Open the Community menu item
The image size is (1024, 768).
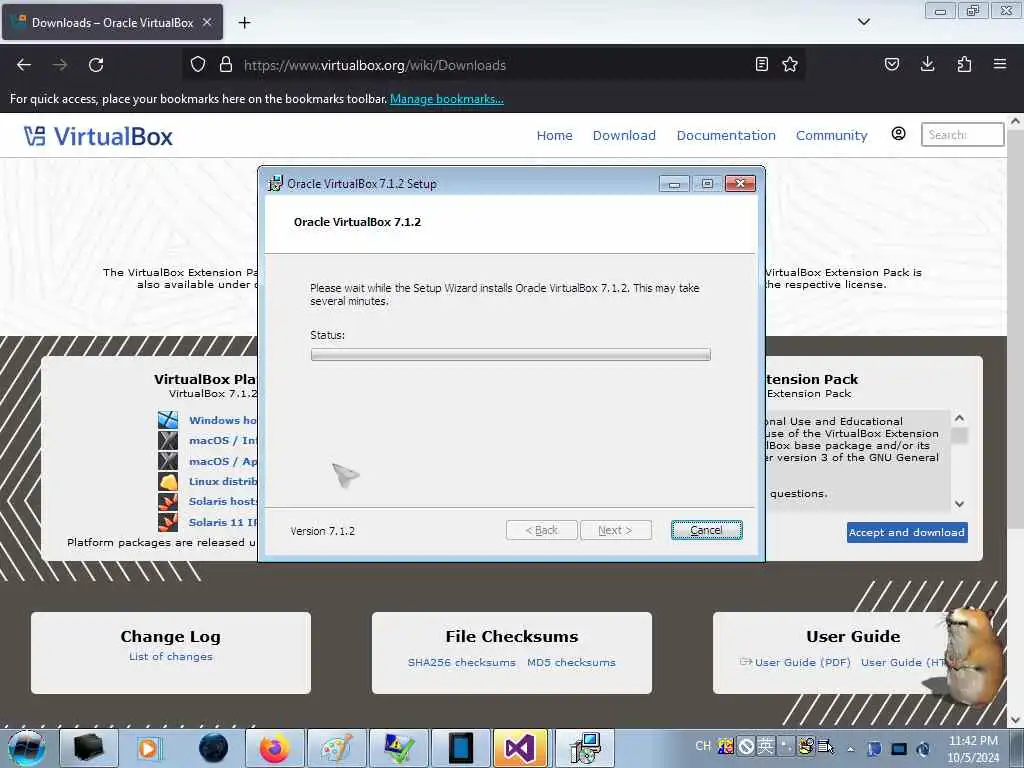pos(831,135)
